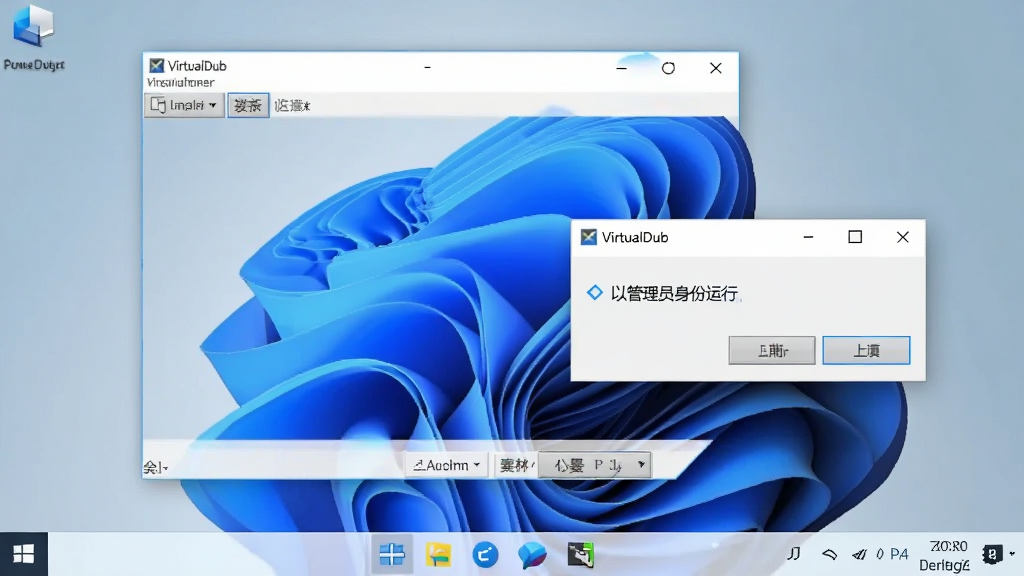Click the status text at bottom-left of VirtualDub
Image resolution: width=1024 pixels, height=576 pixels.
coord(155,468)
